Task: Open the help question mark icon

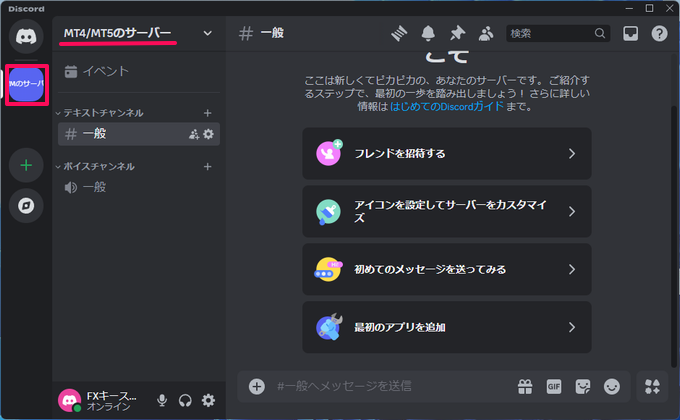Action: click(x=659, y=33)
